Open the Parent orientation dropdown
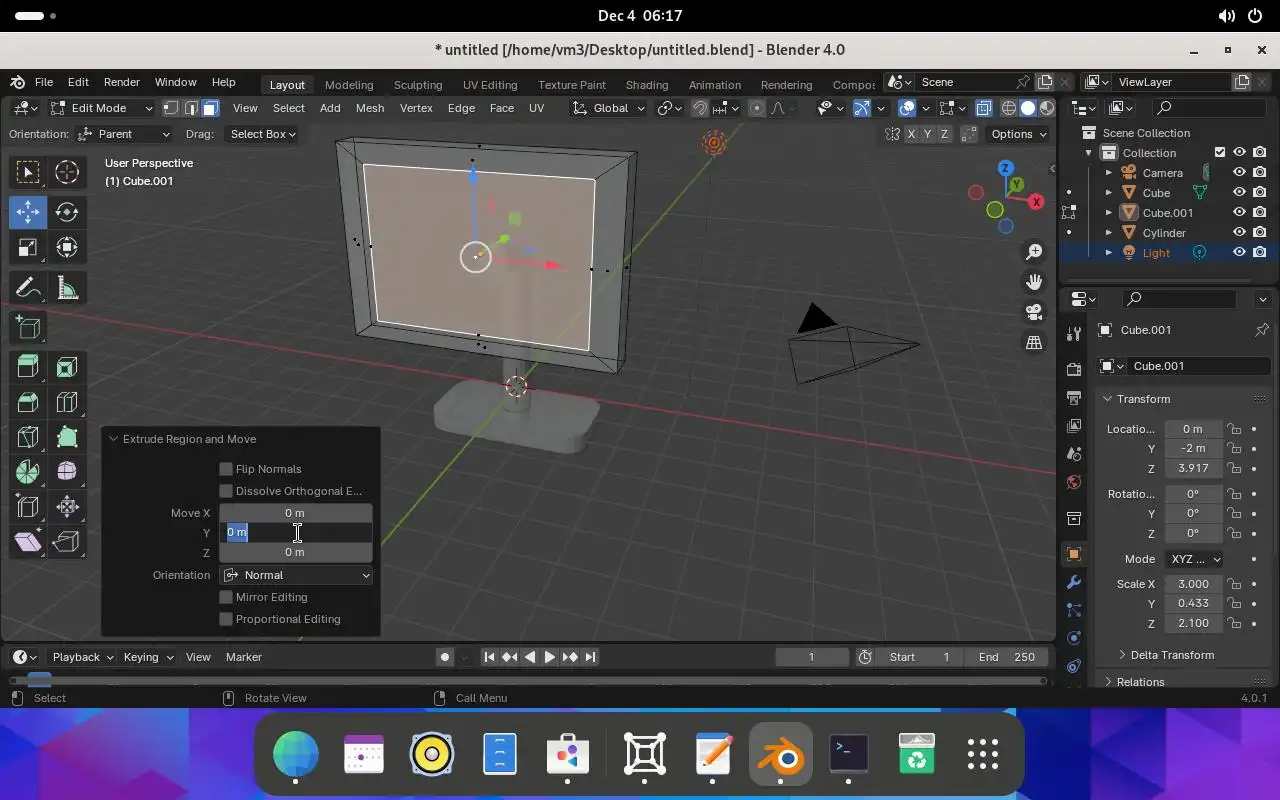Screen dimensions: 1280x800 pos(124,134)
